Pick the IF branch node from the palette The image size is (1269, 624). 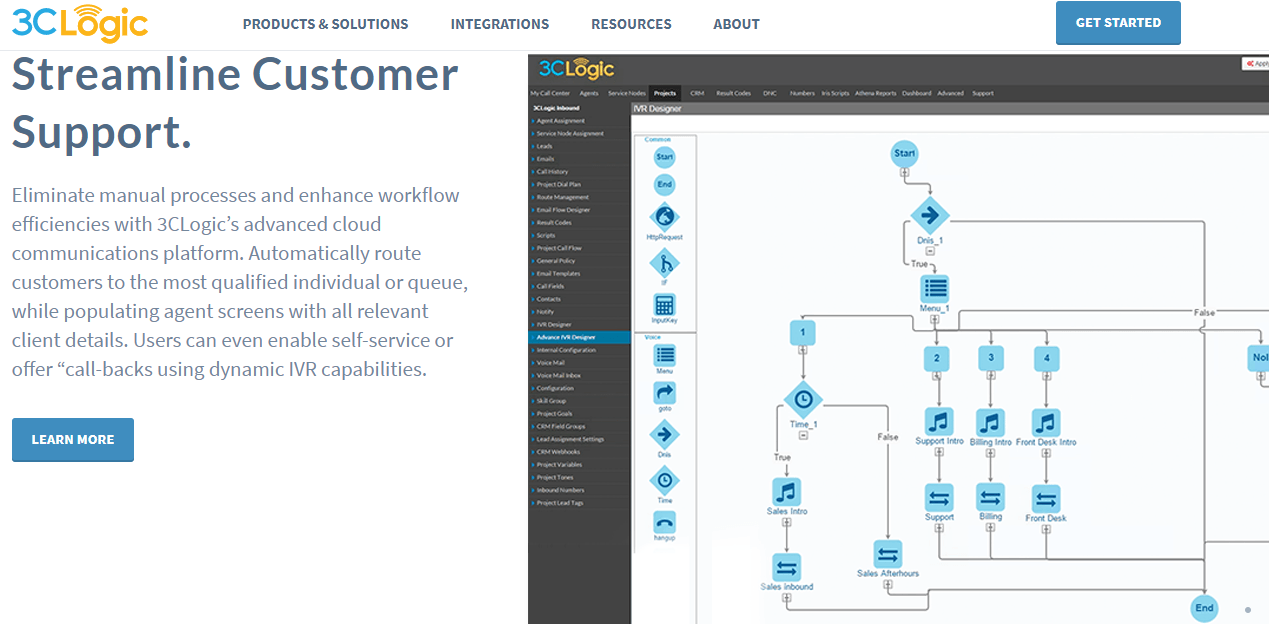[x=664, y=264]
